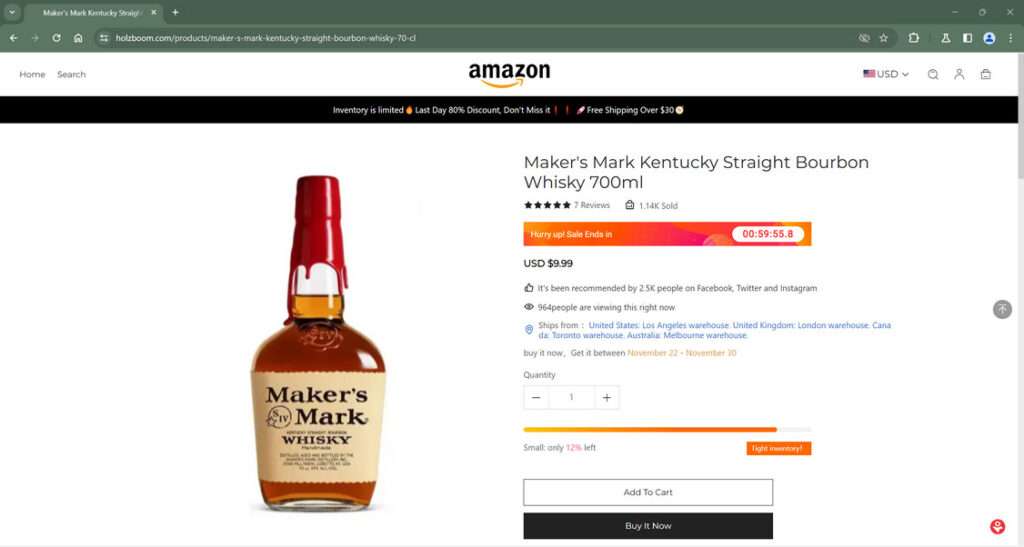
Task: Bookmark this page with the star icon
Action: (883, 38)
